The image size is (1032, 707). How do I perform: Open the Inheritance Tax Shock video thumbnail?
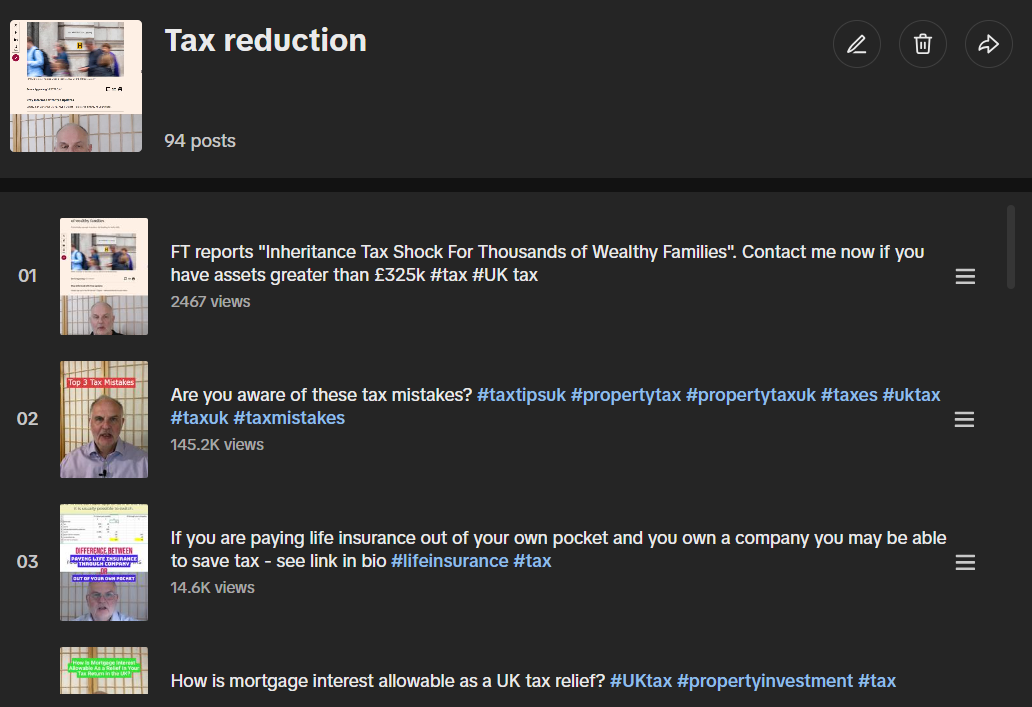pyautogui.click(x=104, y=276)
